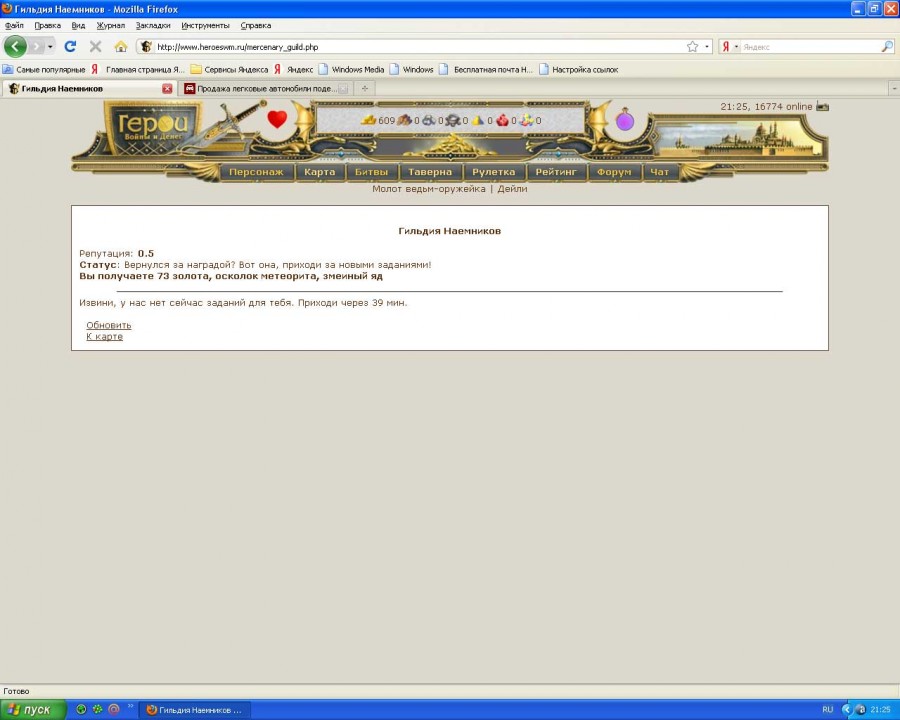Click the Герои game logo

pyautogui.click(x=153, y=127)
